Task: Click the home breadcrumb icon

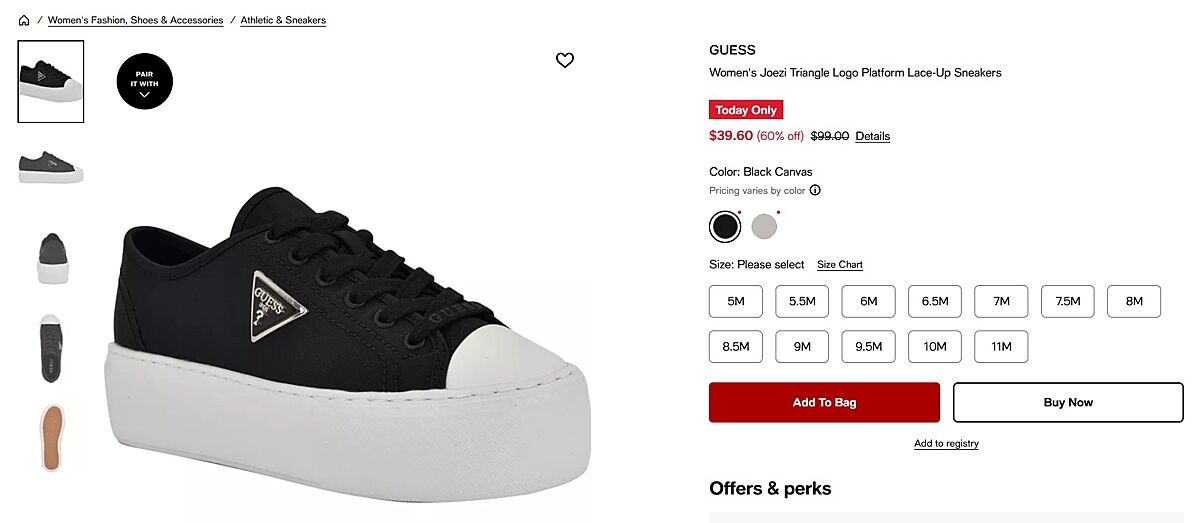Action: pos(24,20)
